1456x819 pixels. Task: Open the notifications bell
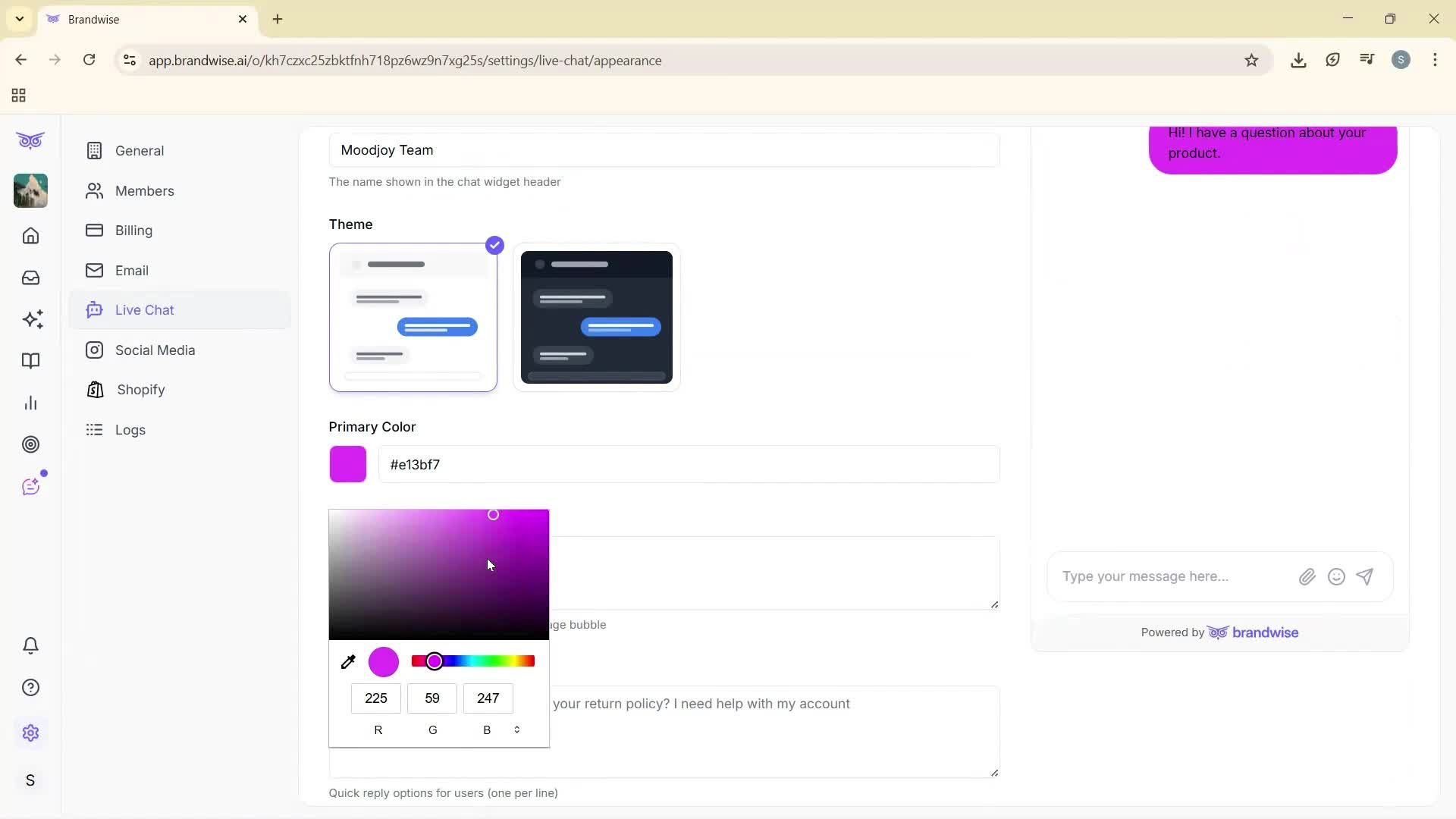[30, 645]
